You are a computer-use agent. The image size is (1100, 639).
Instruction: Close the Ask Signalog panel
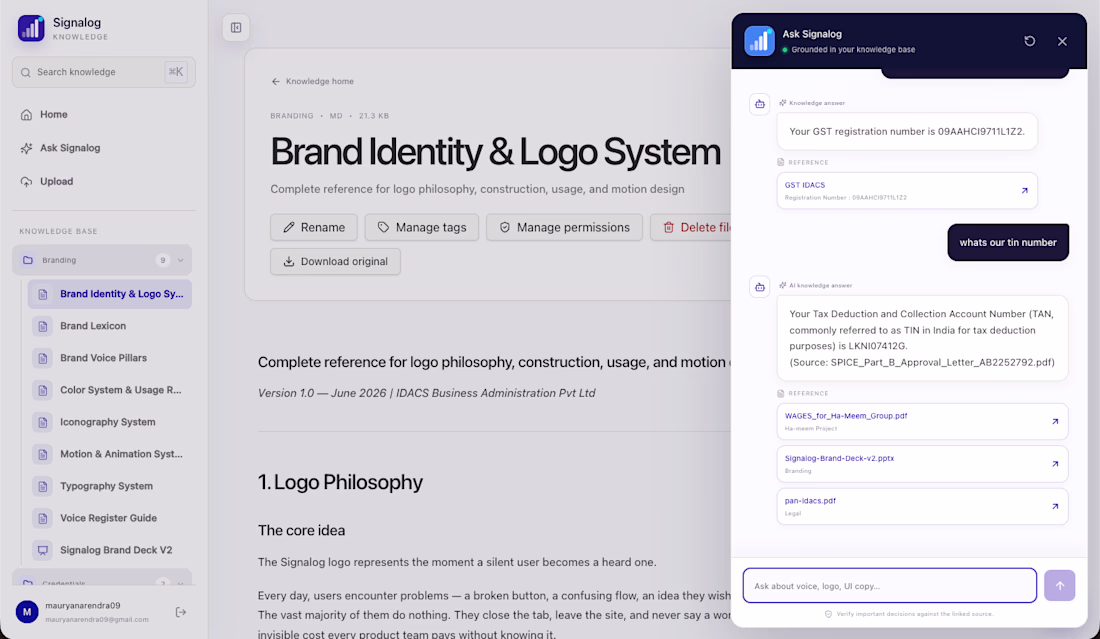click(1062, 41)
